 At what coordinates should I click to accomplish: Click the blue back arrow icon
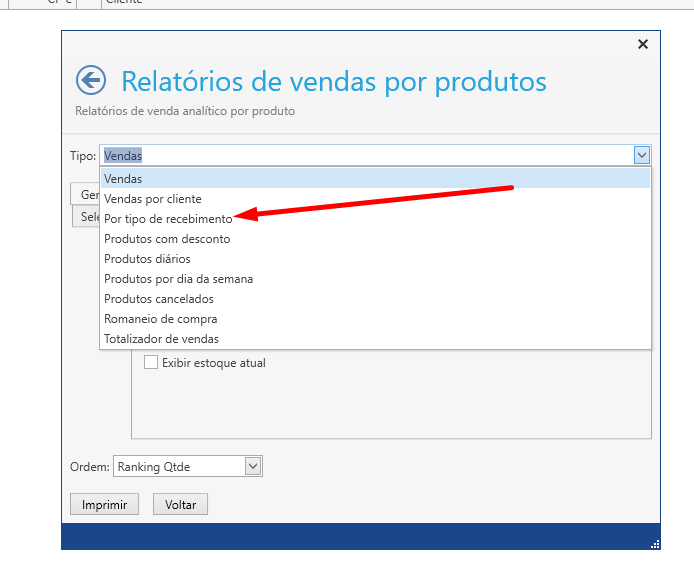[x=91, y=81]
